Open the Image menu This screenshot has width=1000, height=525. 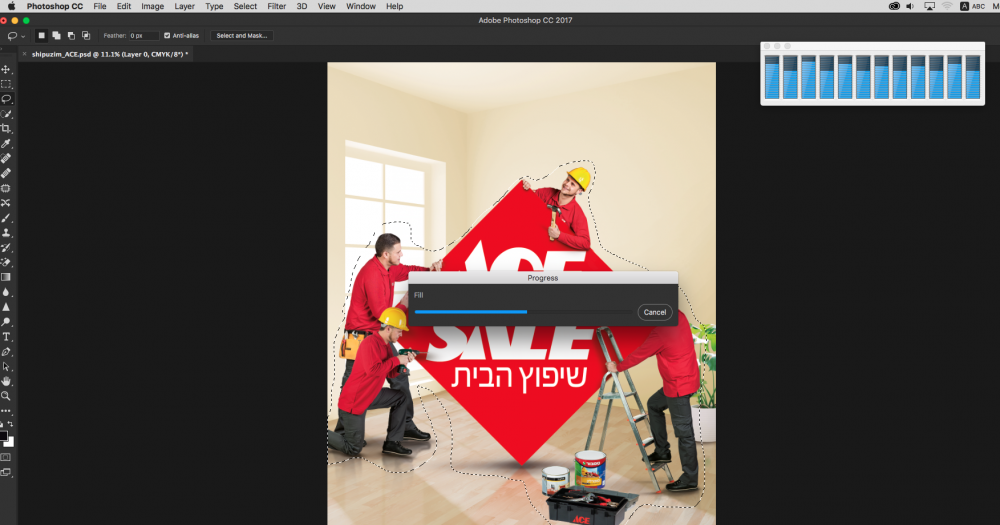[x=152, y=6]
